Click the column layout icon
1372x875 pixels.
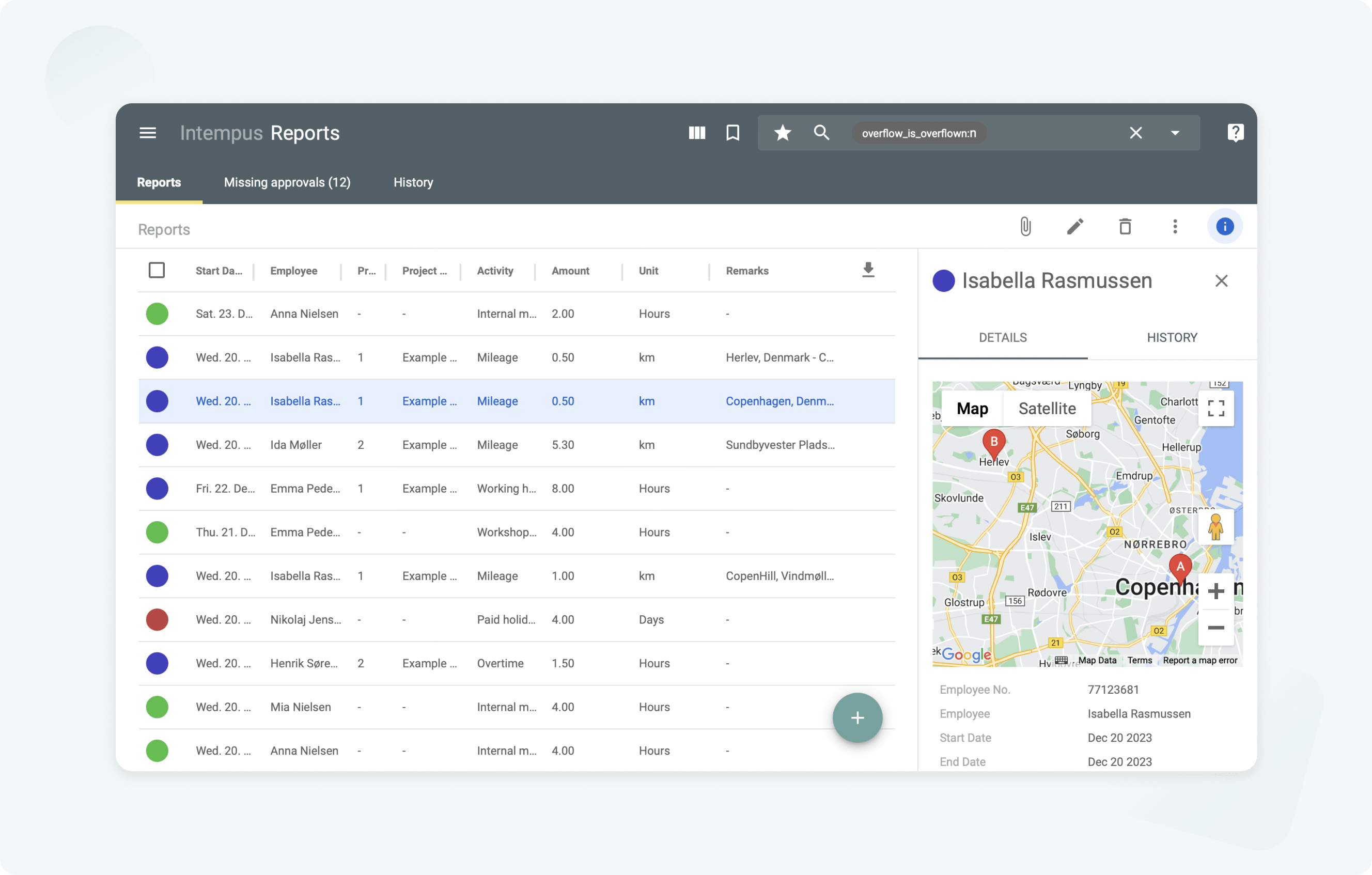click(x=697, y=133)
